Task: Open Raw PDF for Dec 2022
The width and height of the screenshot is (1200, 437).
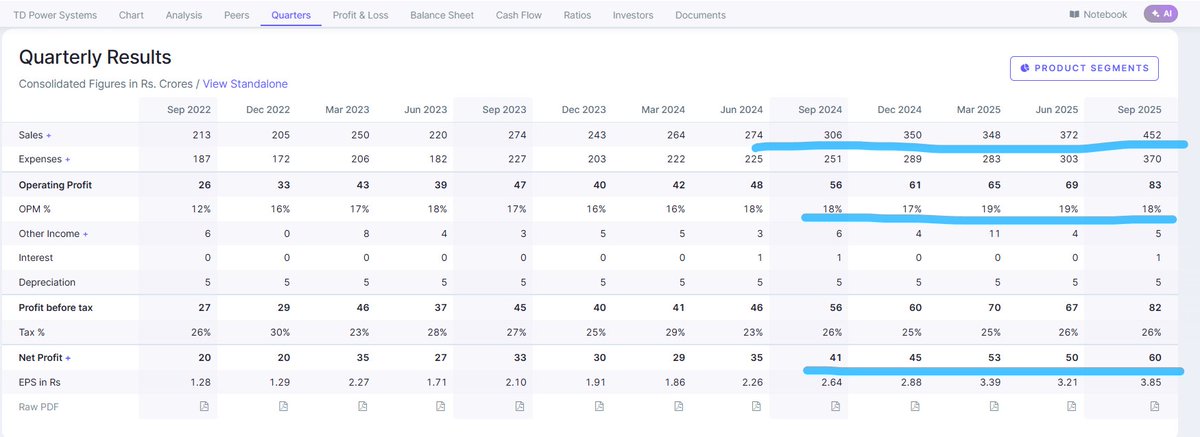Action: (x=283, y=407)
